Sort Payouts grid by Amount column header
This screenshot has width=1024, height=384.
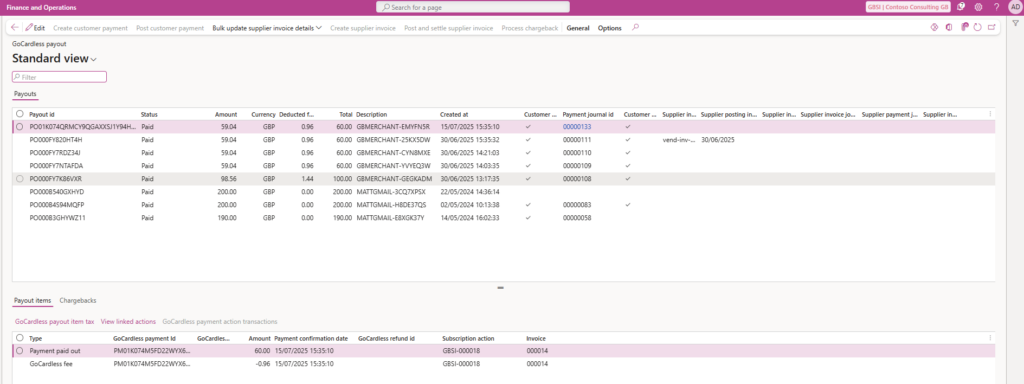point(226,114)
